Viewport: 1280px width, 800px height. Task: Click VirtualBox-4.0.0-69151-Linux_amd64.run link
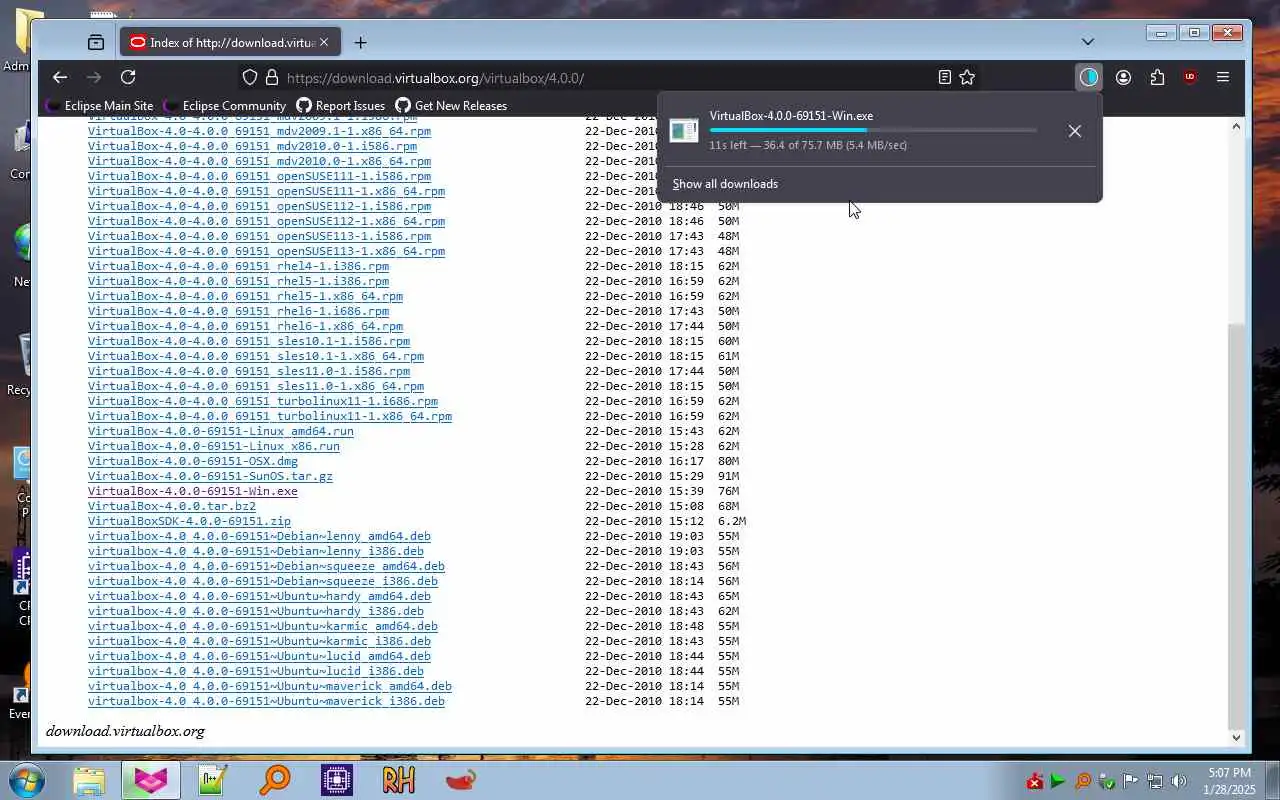coord(220,431)
